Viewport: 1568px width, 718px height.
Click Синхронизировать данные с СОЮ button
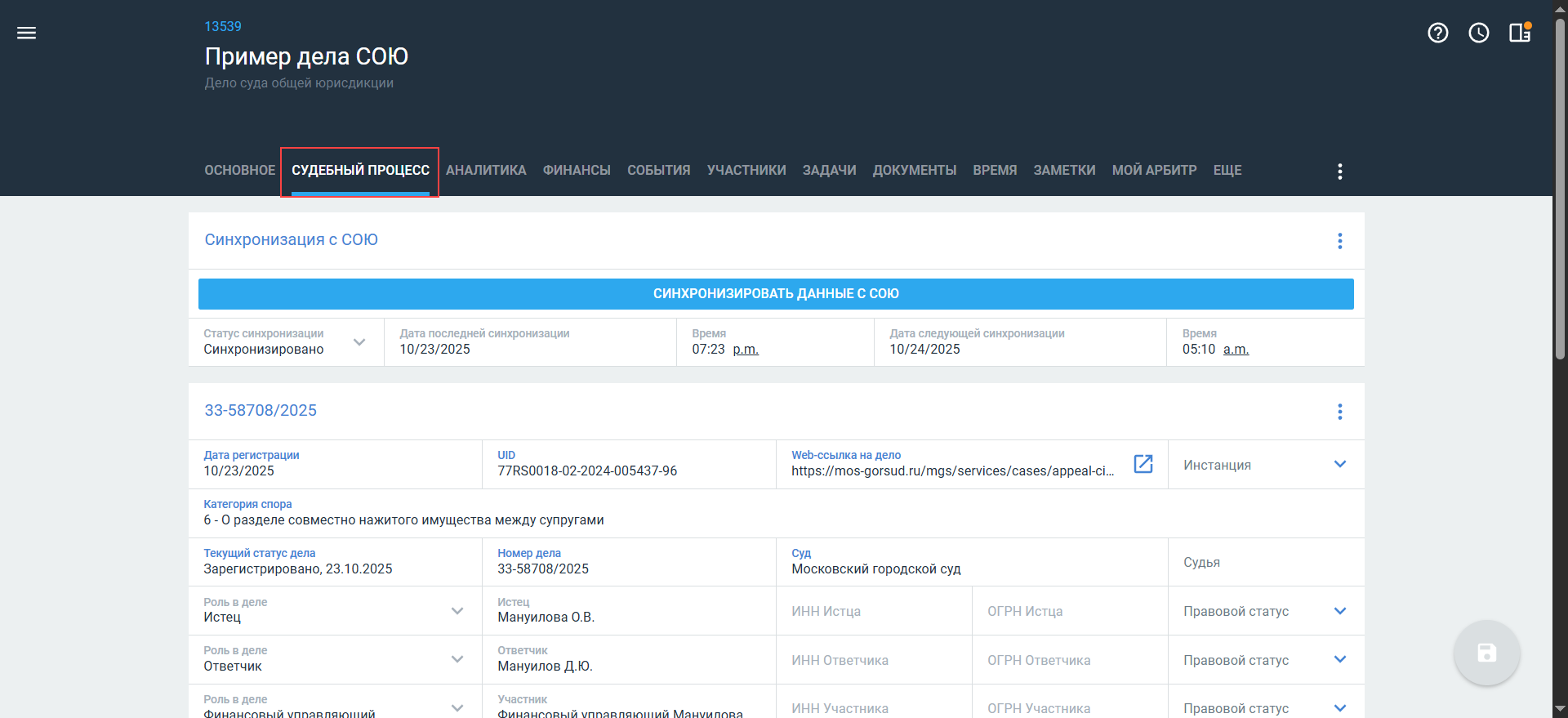(776, 294)
